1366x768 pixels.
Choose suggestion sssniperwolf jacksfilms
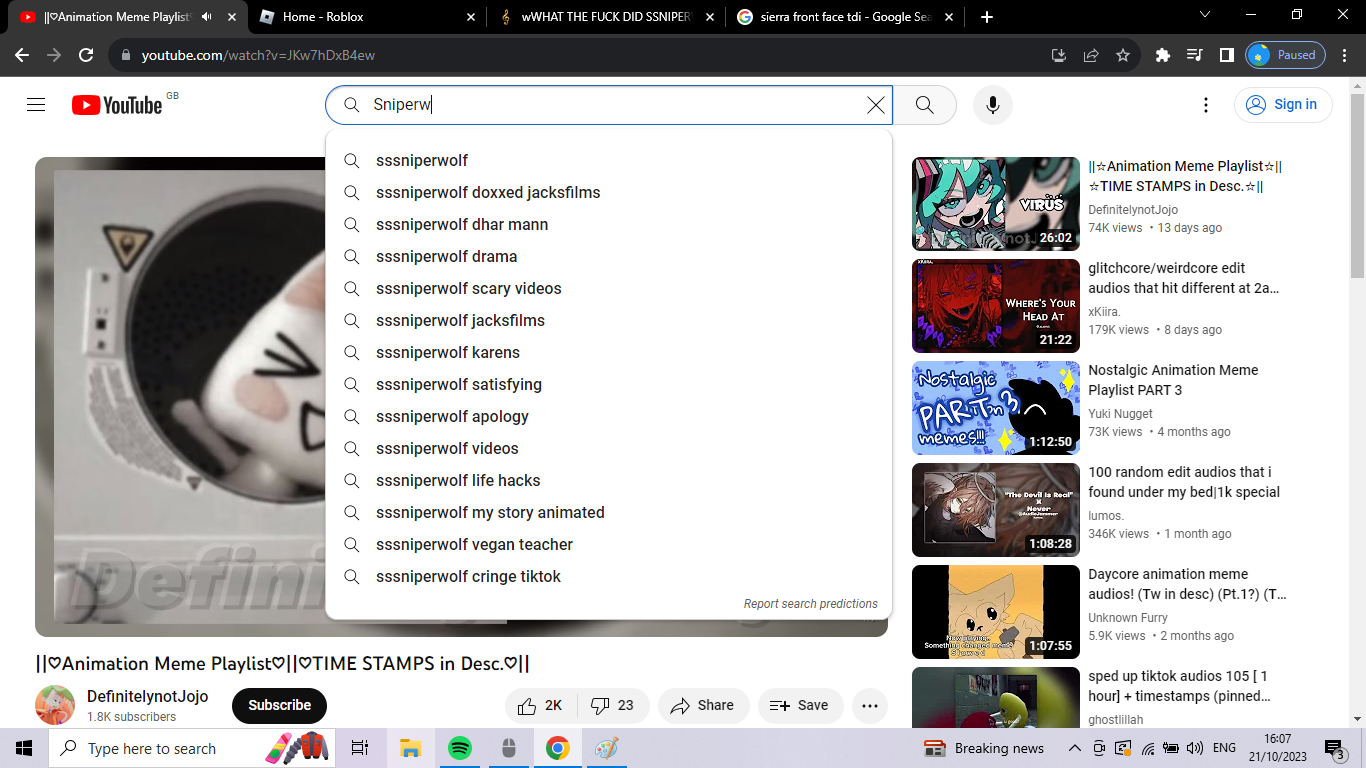click(x=609, y=320)
